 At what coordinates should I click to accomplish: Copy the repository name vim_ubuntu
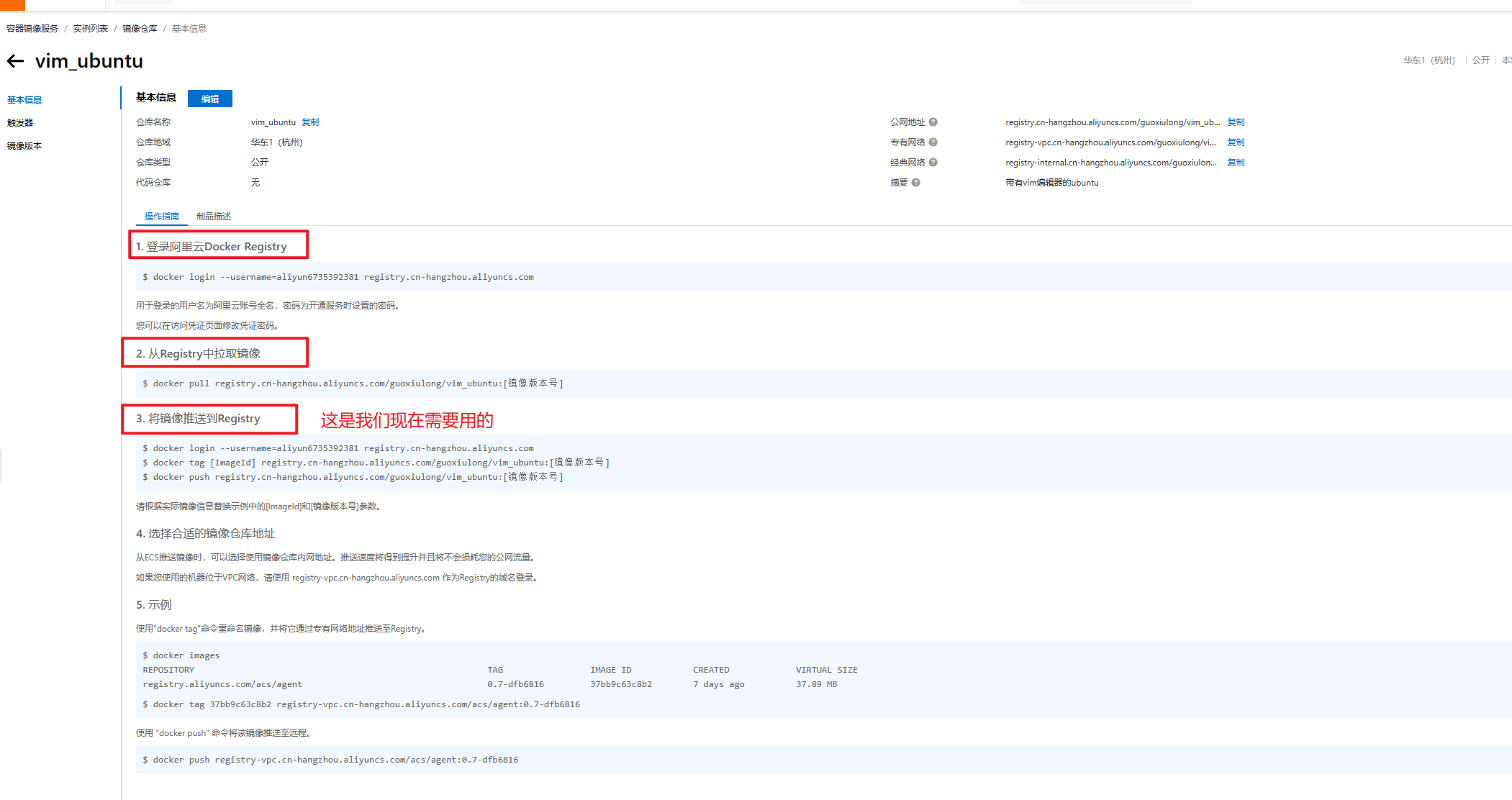pos(310,122)
